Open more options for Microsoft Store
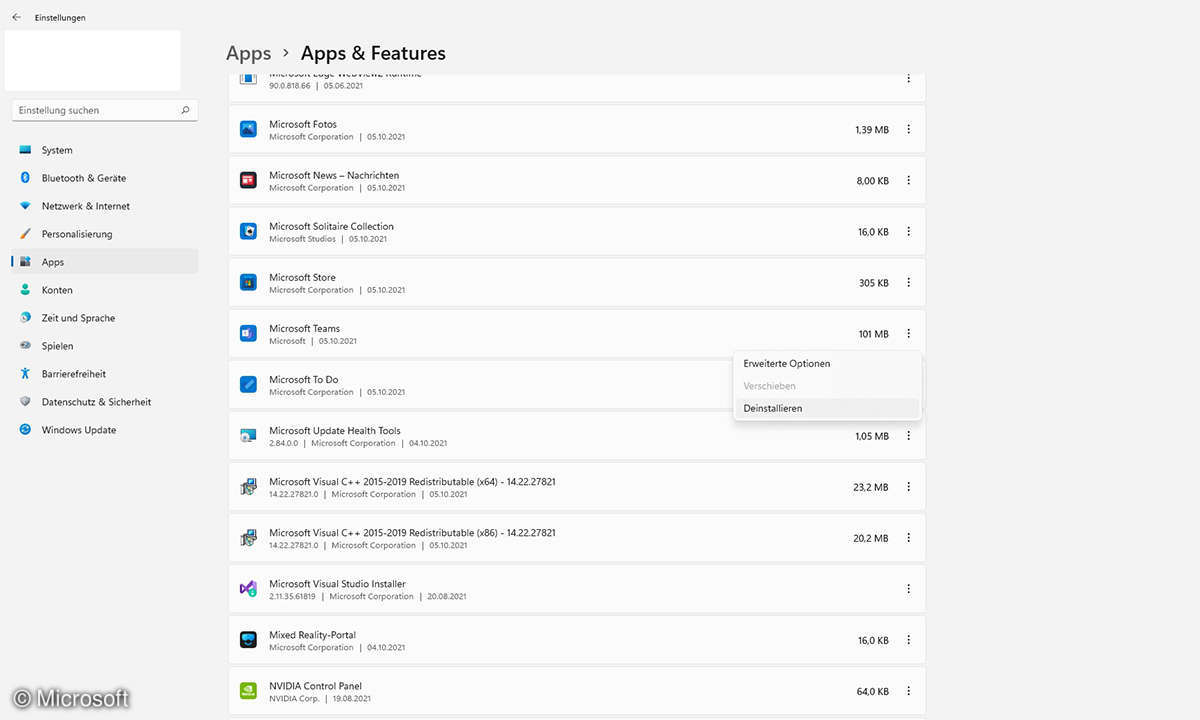The height and width of the screenshot is (720, 1200). [x=908, y=282]
